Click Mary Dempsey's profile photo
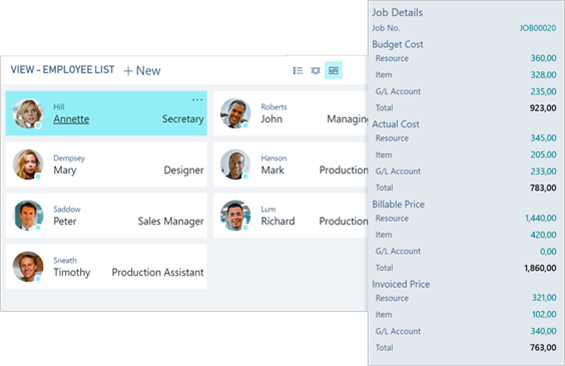This screenshot has height=366, width=565. click(27, 164)
